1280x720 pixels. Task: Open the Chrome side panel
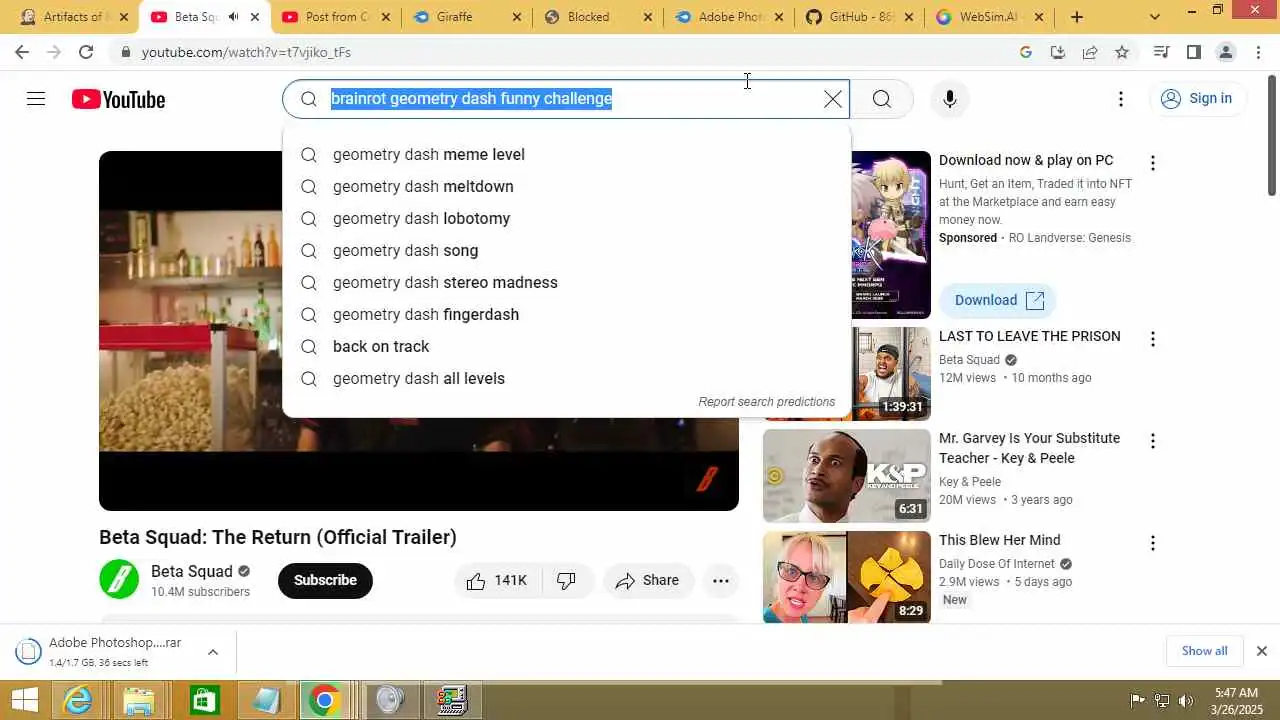coord(1194,52)
